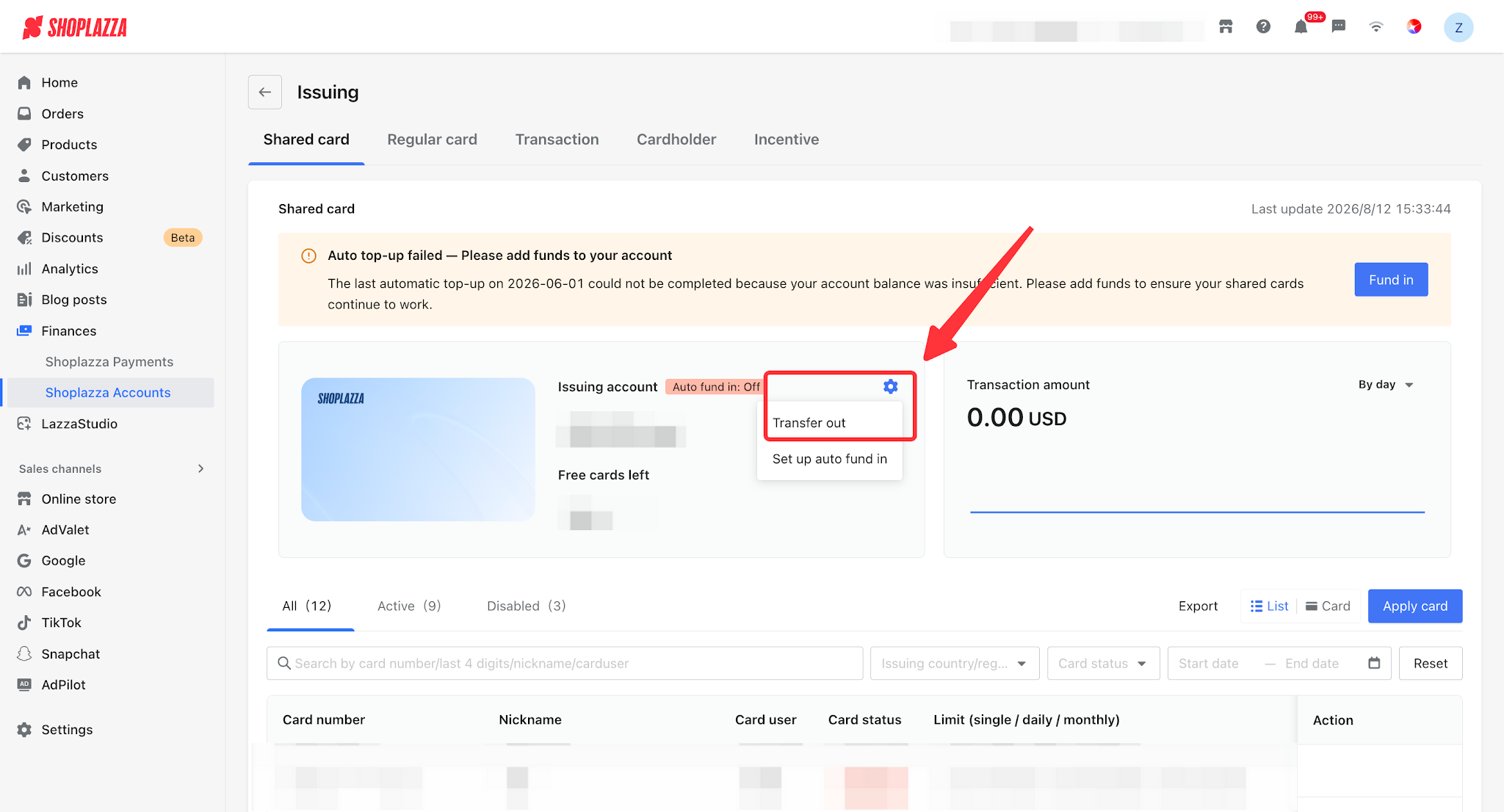1504x812 pixels.
Task: Click the Online store icon
Action: click(x=24, y=499)
